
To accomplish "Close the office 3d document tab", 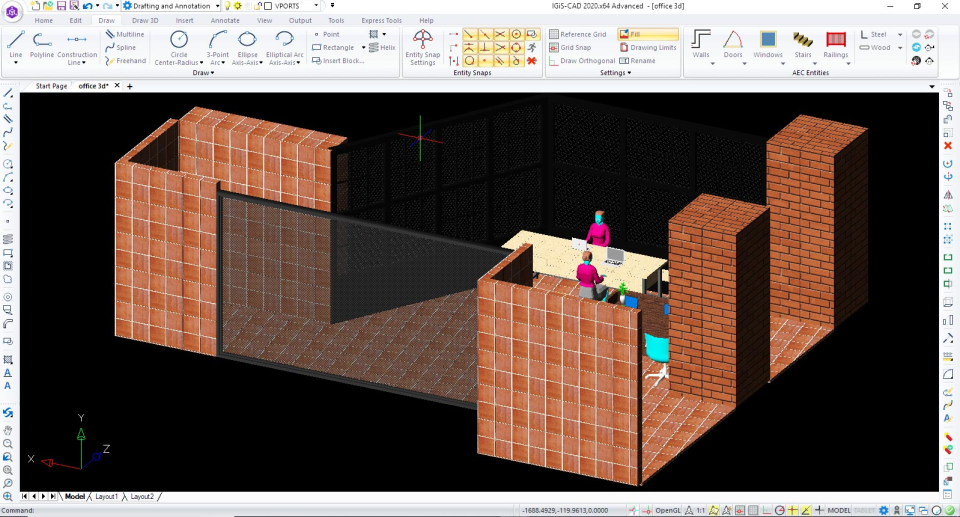I will [x=117, y=86].
